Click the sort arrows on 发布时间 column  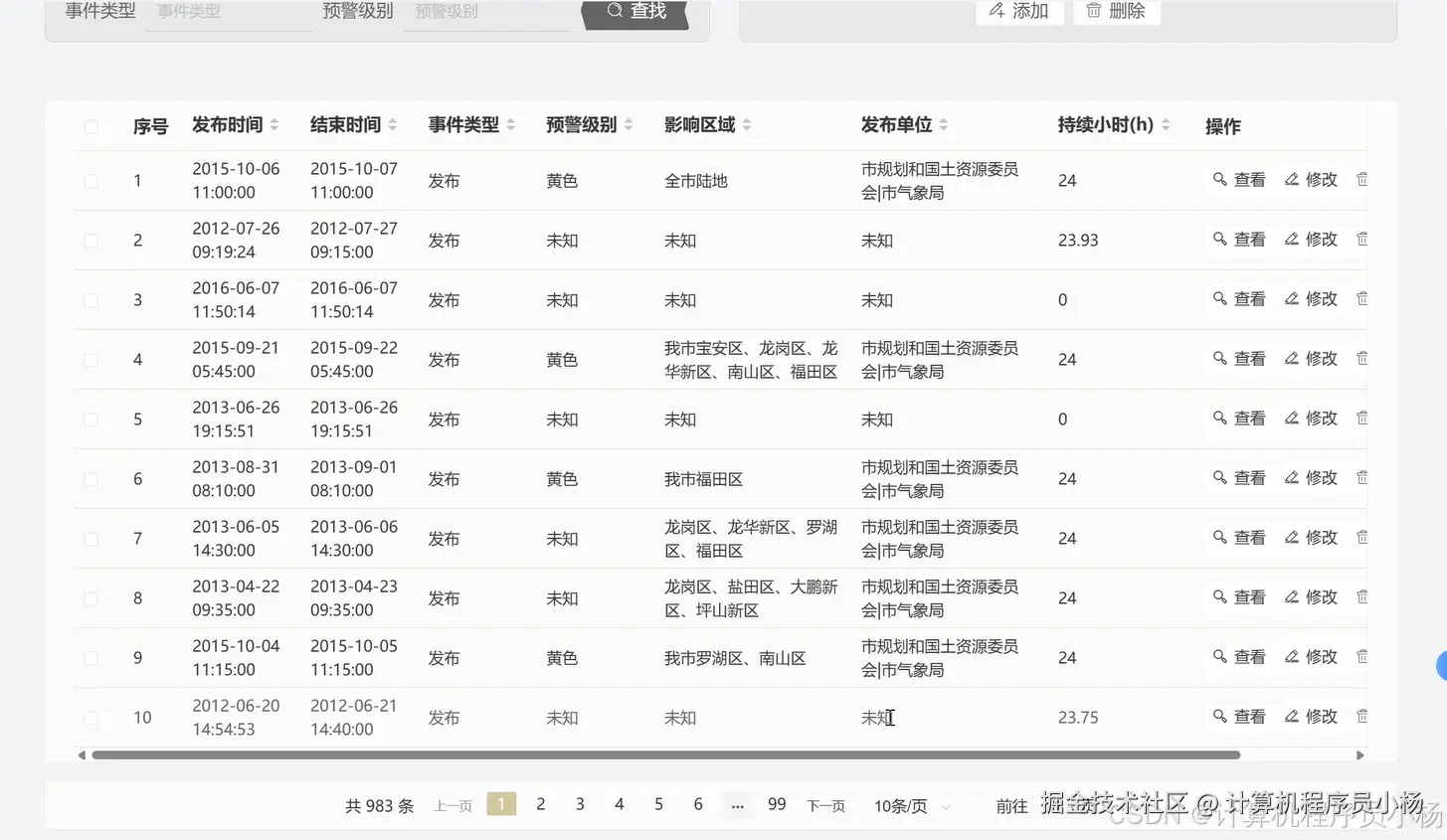276,124
